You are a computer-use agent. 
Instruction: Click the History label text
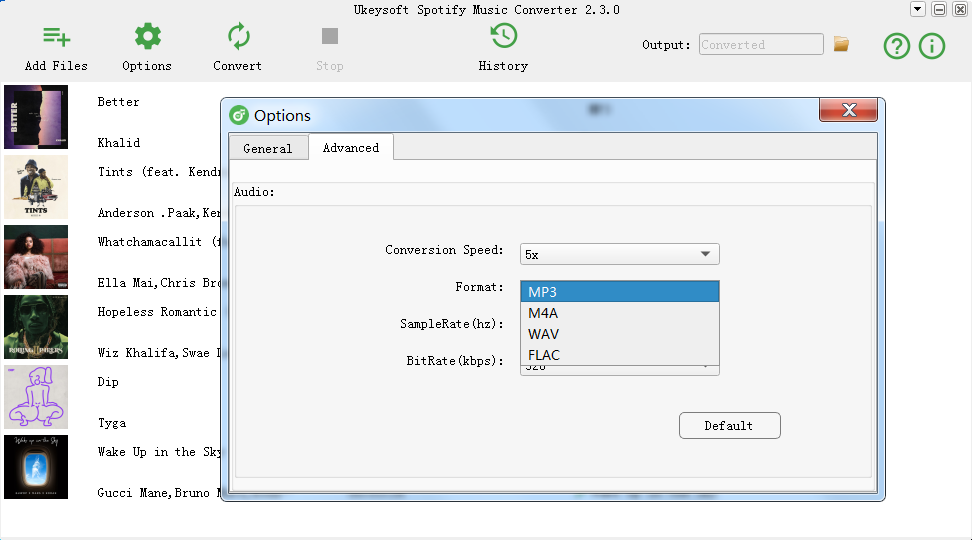503,66
